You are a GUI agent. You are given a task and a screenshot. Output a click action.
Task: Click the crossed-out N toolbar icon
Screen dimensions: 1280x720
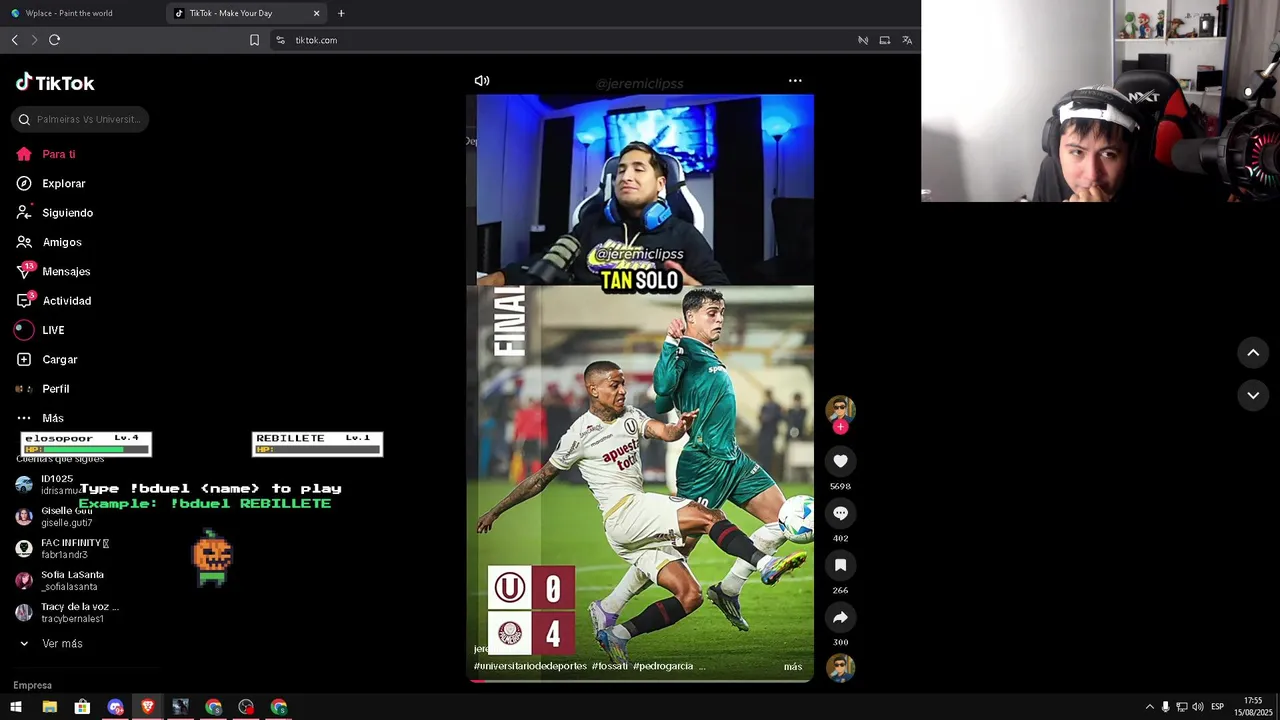(x=863, y=40)
